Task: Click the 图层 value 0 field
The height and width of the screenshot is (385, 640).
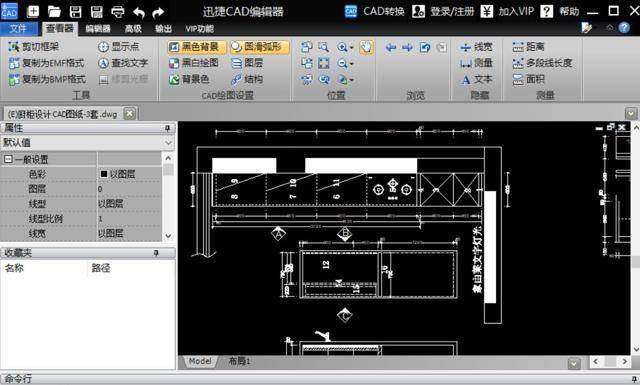Action: click(129, 189)
